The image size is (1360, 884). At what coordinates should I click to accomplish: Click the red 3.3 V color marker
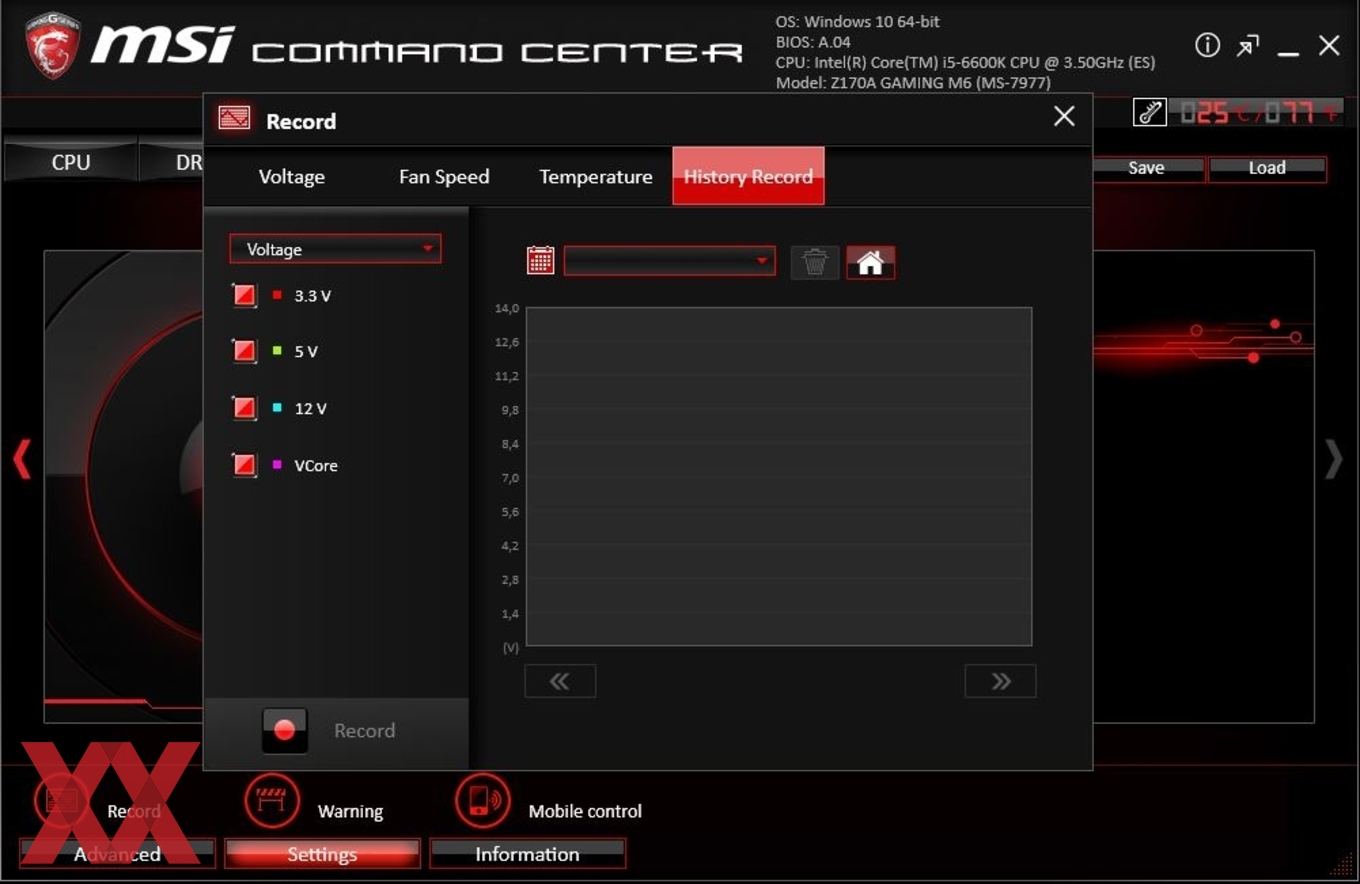277,295
